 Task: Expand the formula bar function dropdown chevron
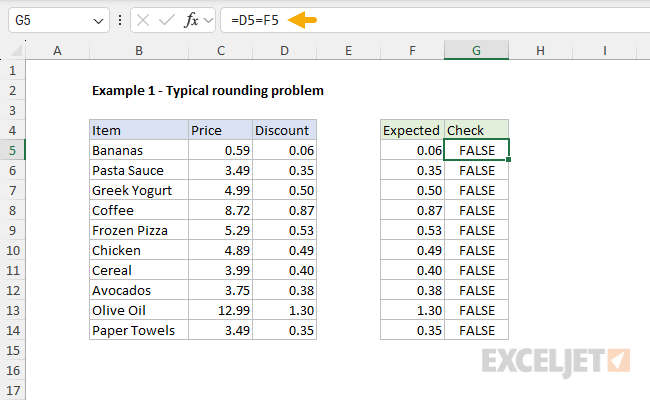tap(209, 20)
